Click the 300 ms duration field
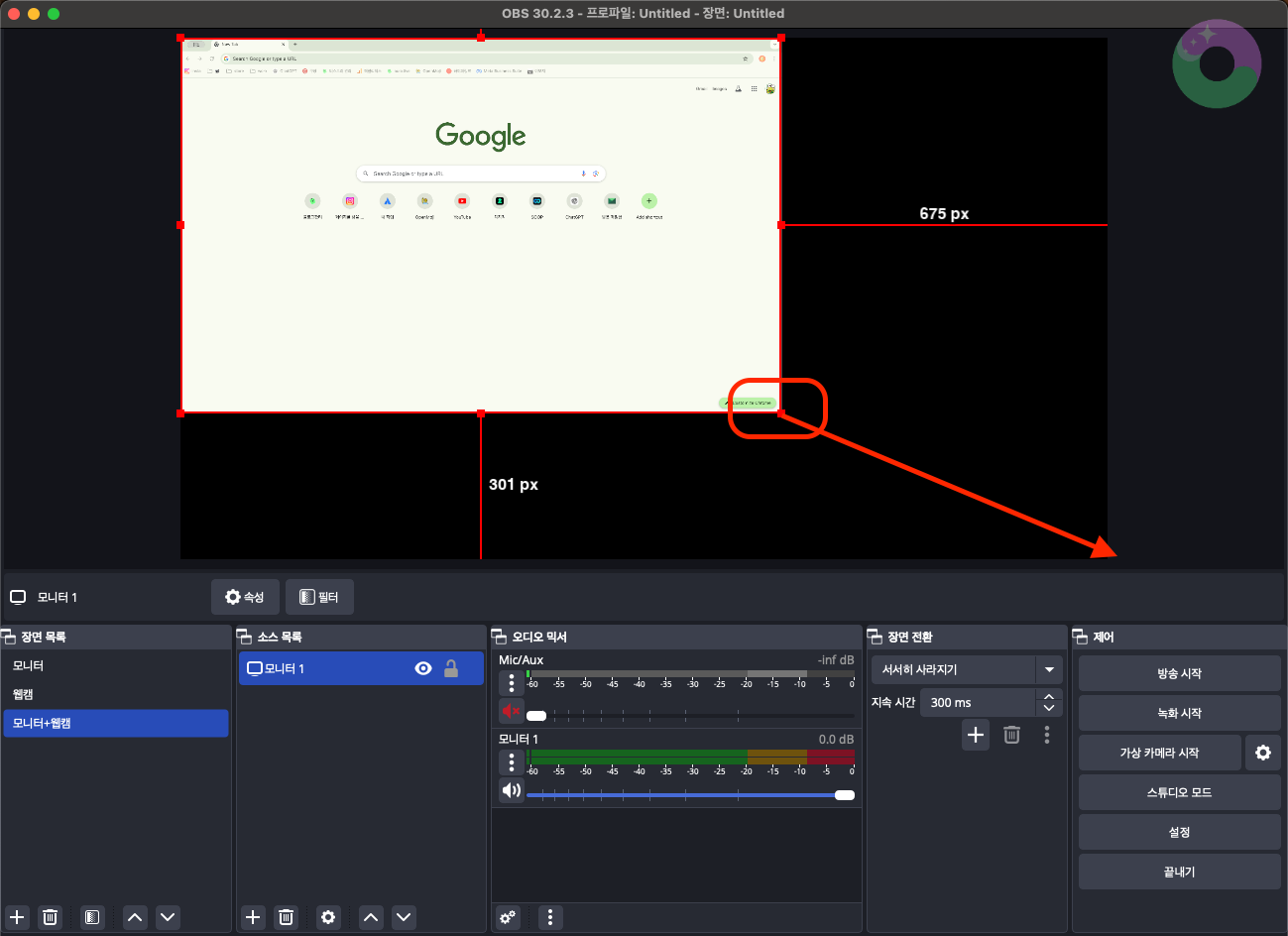This screenshot has width=1288, height=936. coord(979,702)
